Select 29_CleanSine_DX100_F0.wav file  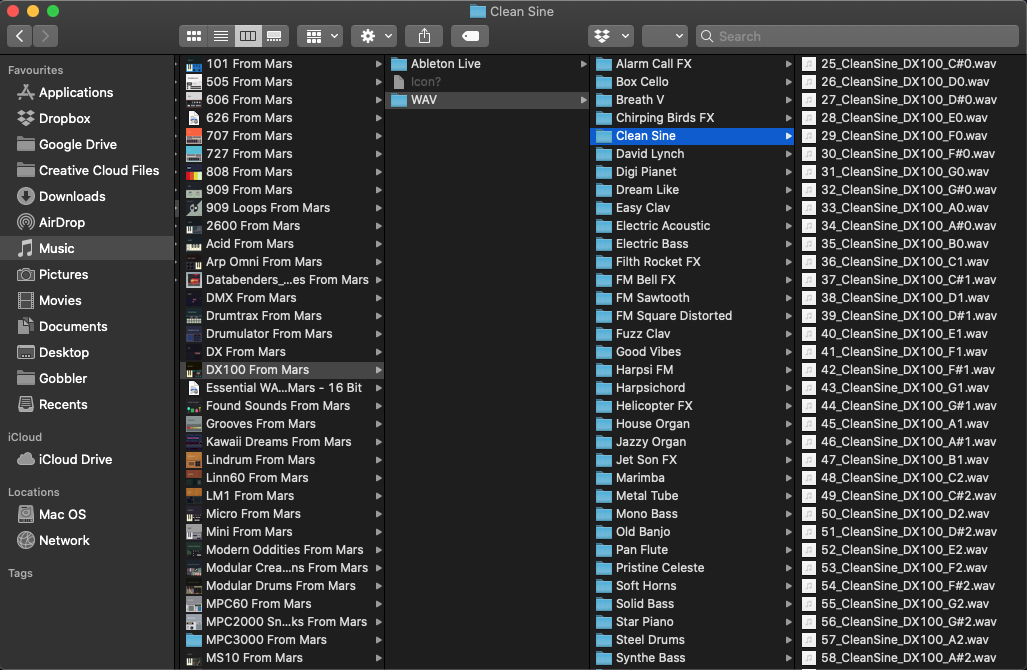point(912,136)
